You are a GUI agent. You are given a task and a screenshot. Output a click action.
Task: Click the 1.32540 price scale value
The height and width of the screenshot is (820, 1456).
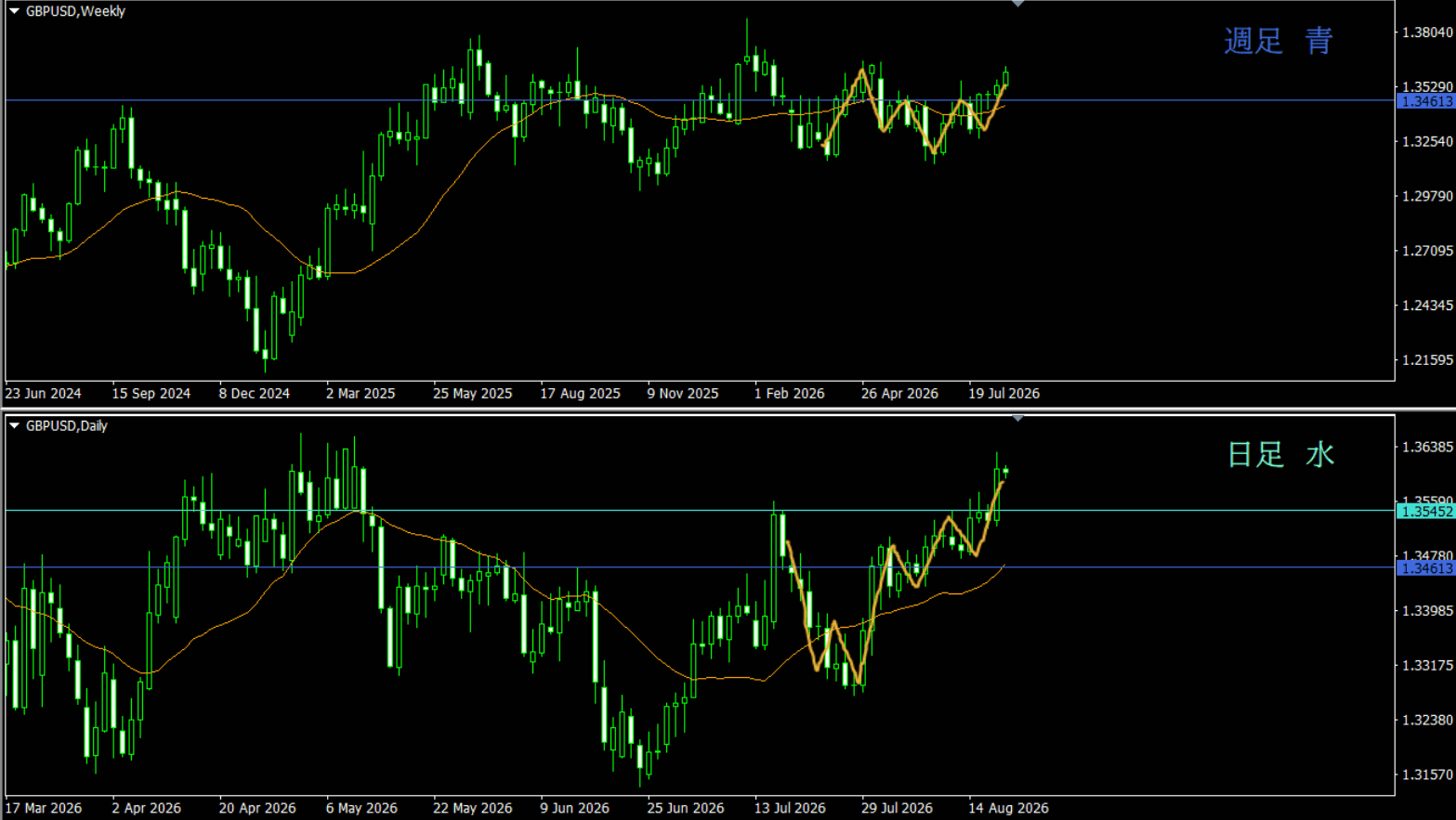tap(1427, 142)
